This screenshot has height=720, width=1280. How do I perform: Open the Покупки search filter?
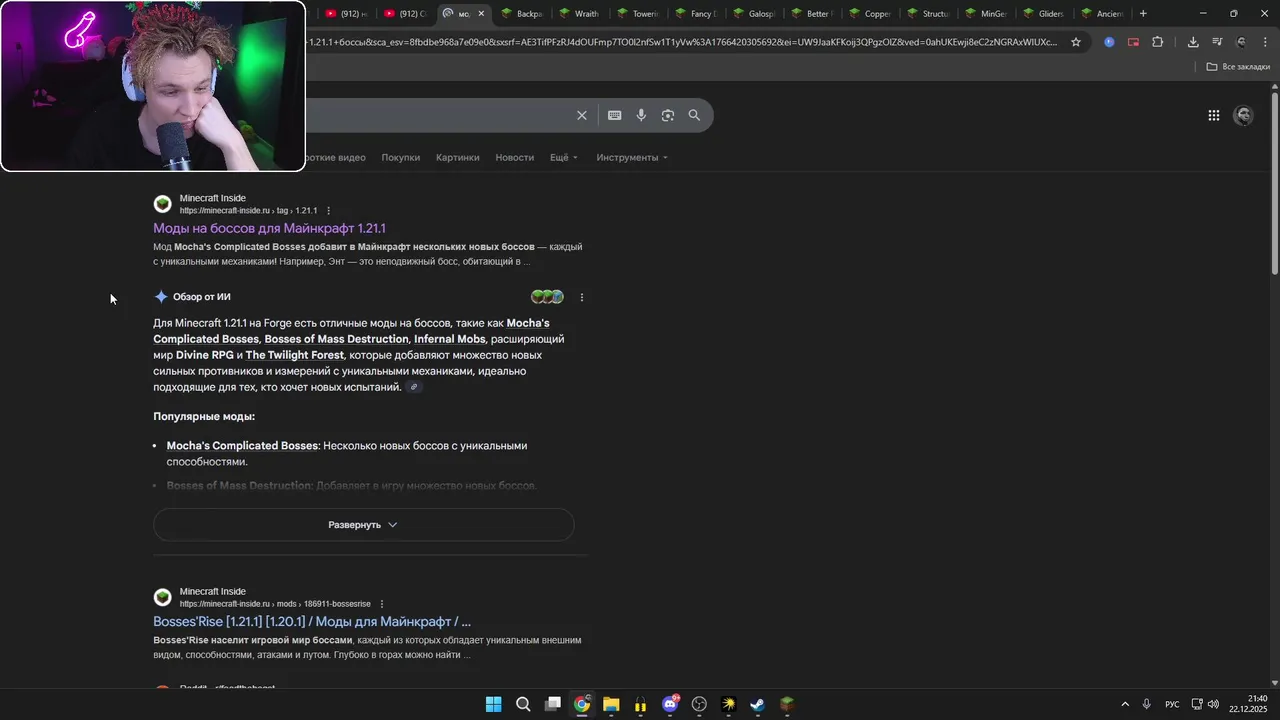[x=400, y=157]
